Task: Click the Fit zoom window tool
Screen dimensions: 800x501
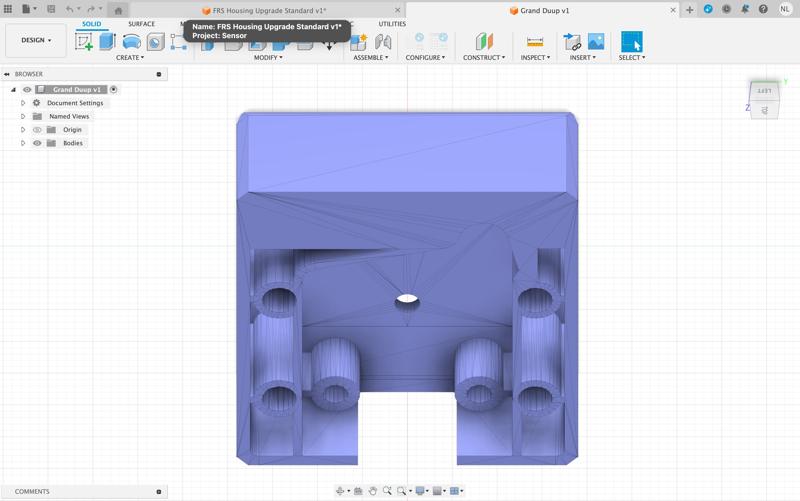Action: [402, 491]
